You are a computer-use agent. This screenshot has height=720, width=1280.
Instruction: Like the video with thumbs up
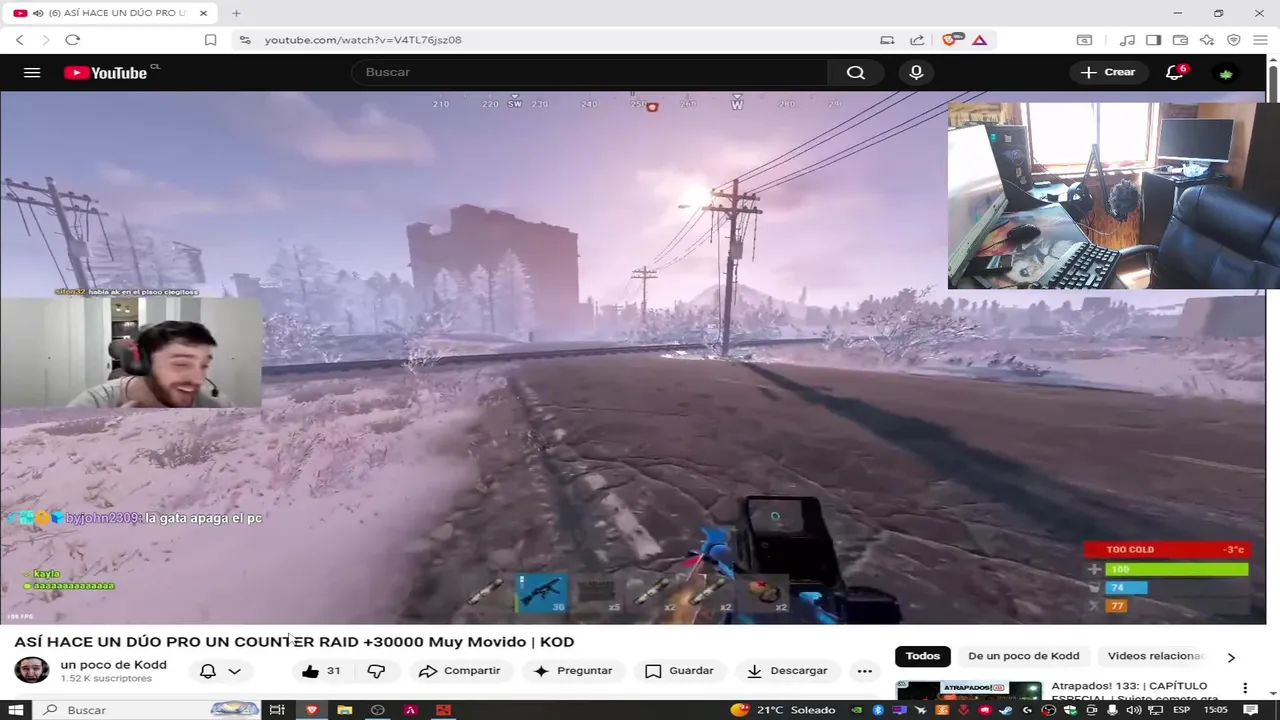321,671
